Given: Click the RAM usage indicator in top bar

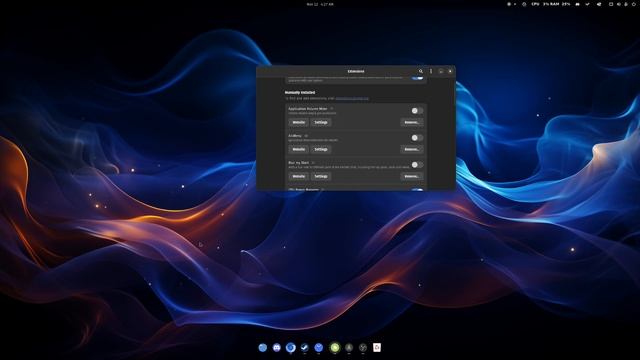Looking at the screenshot, I should 560,4.
